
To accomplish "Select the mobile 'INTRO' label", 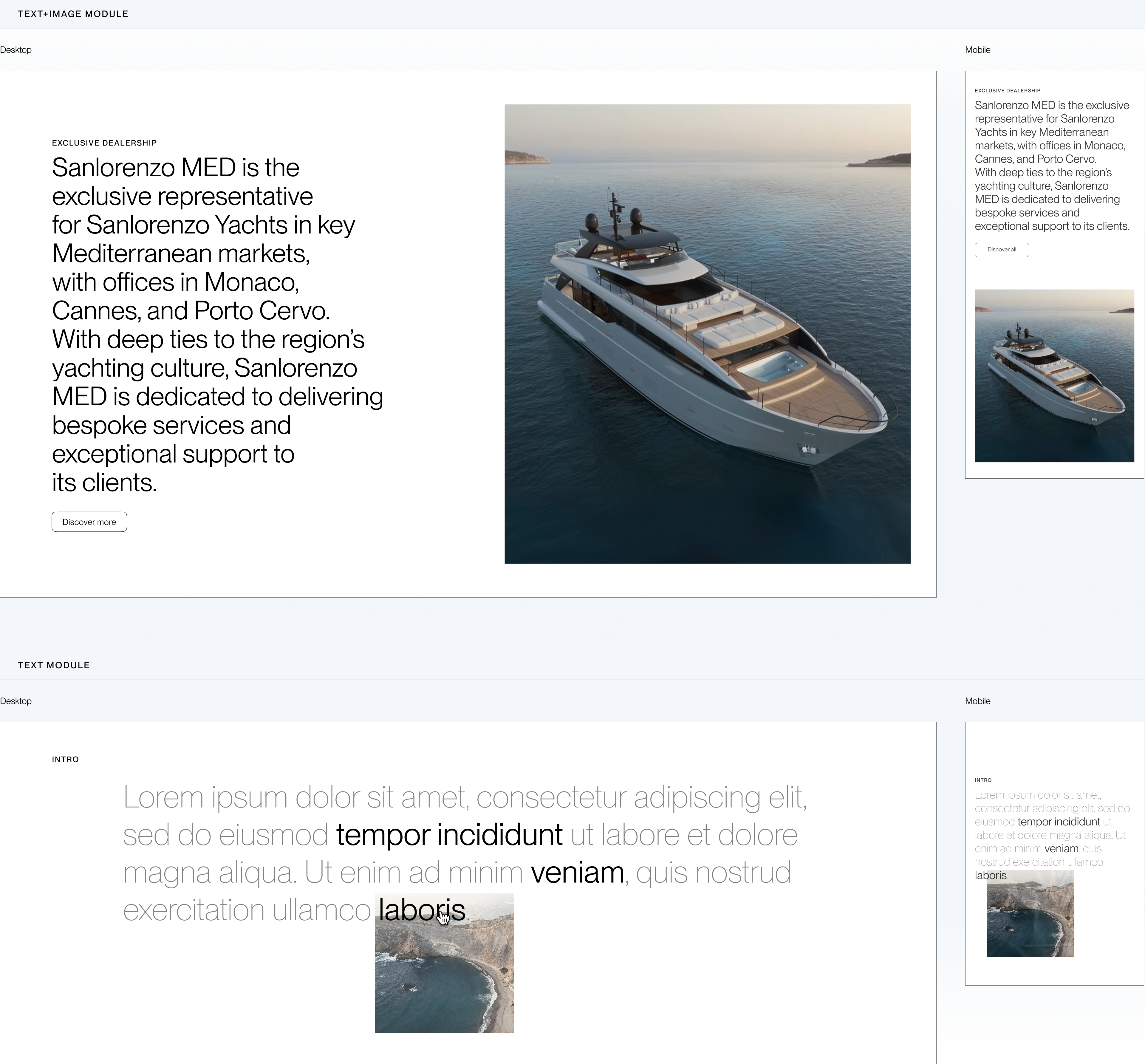I will point(983,780).
